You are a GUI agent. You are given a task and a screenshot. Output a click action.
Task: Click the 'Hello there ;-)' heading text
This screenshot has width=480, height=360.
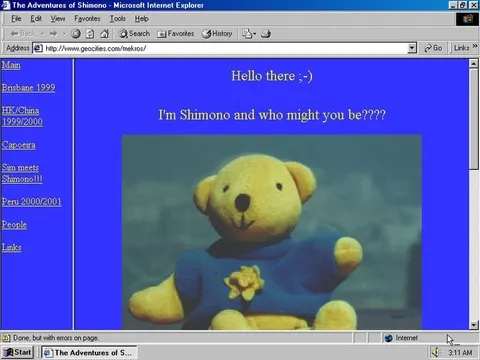(x=272, y=76)
